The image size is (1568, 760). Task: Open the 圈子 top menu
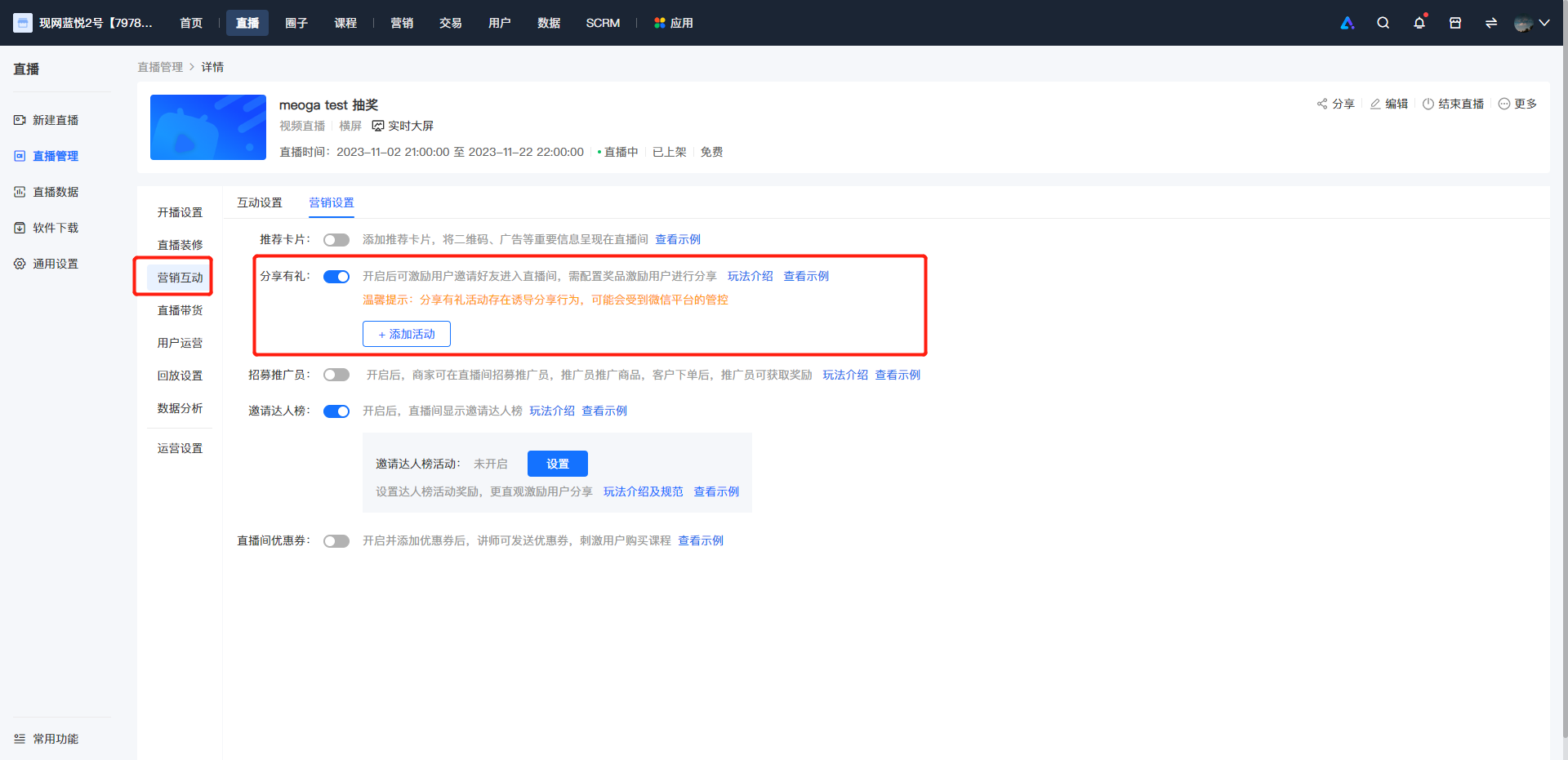[x=296, y=23]
